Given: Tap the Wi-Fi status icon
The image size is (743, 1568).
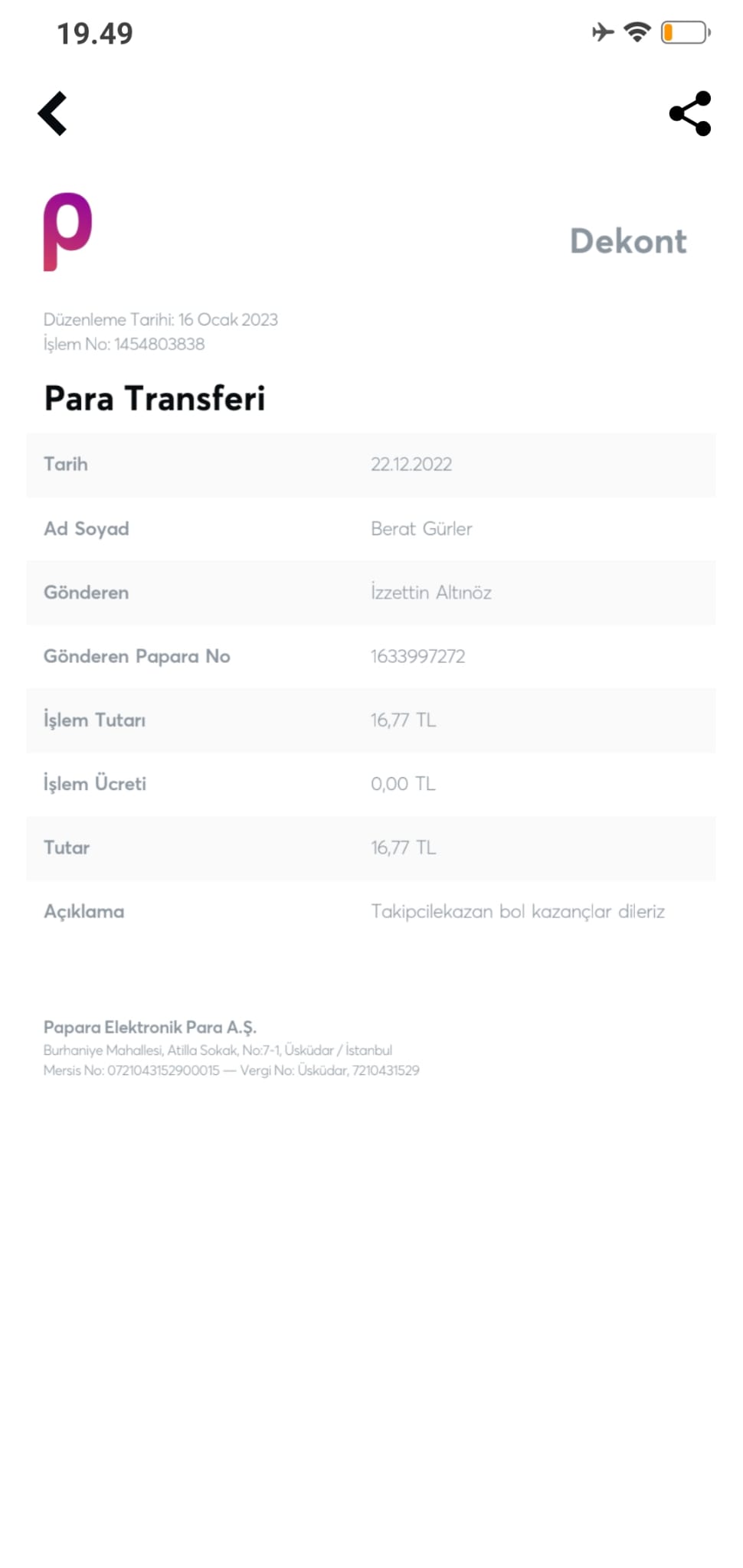Looking at the screenshot, I should click(637, 32).
